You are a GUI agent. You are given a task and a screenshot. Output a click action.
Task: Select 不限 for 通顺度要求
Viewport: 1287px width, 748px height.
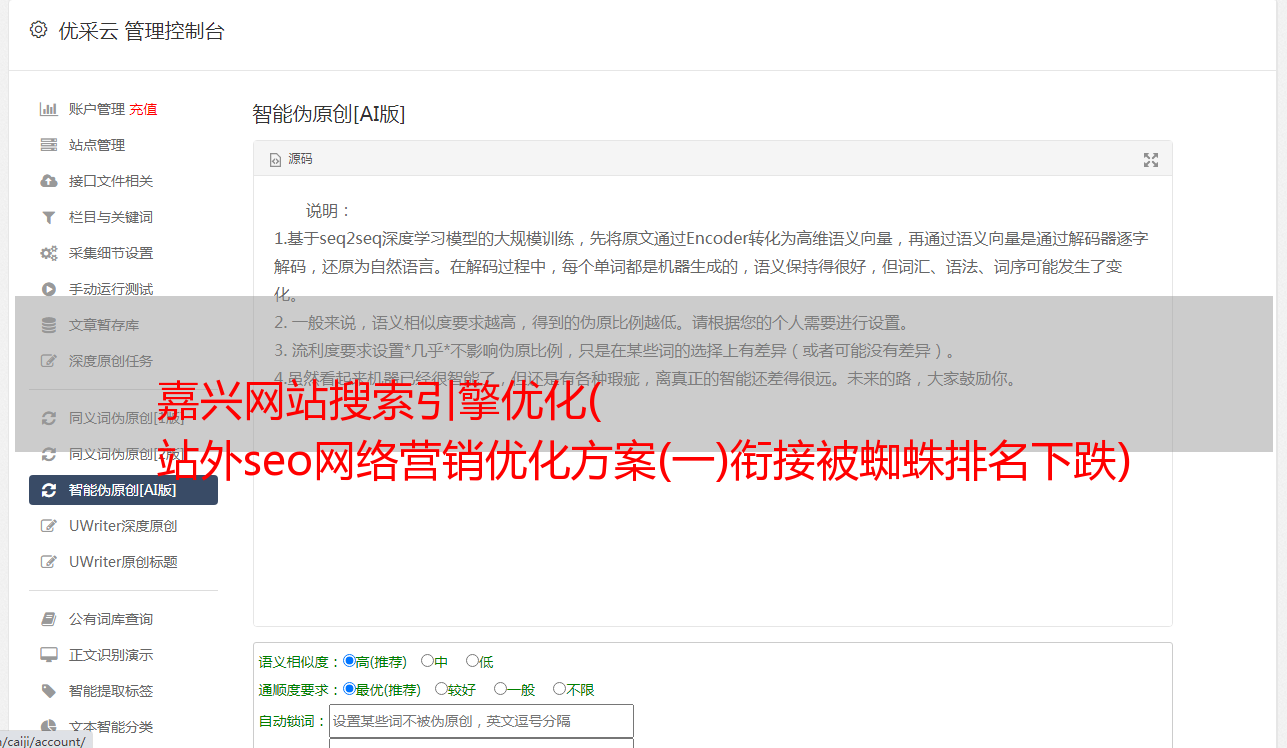click(559, 689)
